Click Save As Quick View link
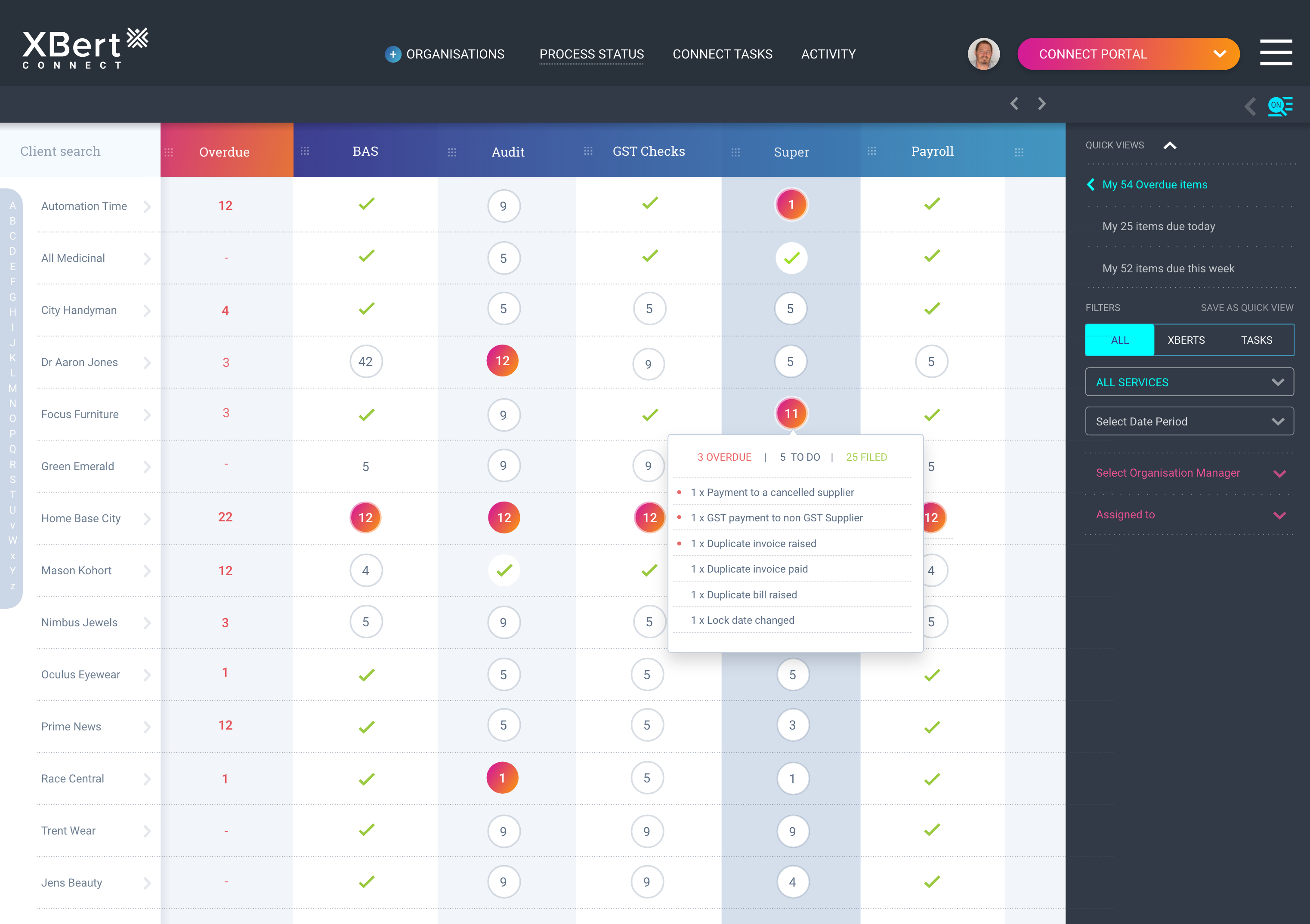Screen dimensions: 1310x924 point(1247,308)
